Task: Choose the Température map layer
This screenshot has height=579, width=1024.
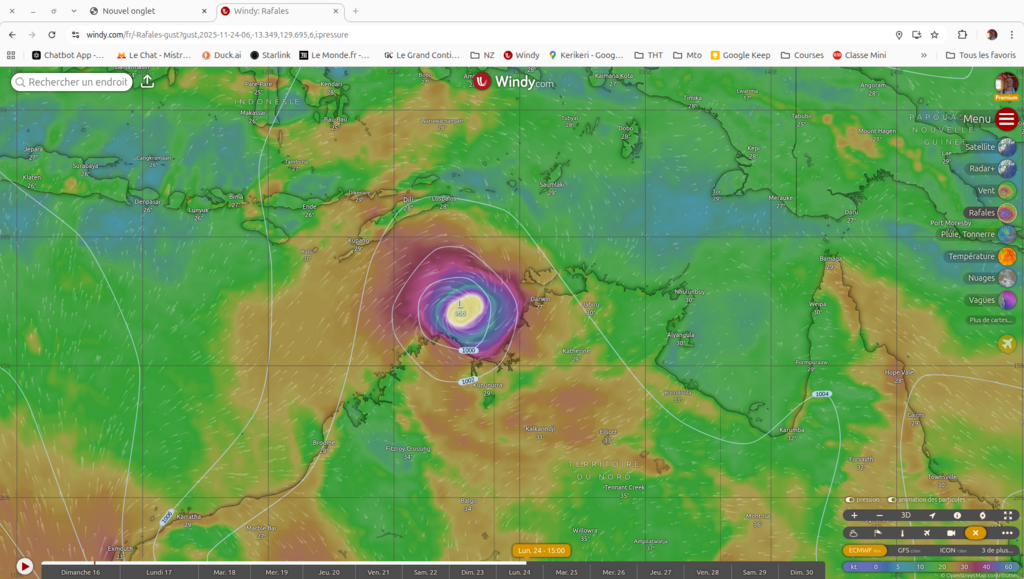Action: pyautogui.click(x=1006, y=256)
